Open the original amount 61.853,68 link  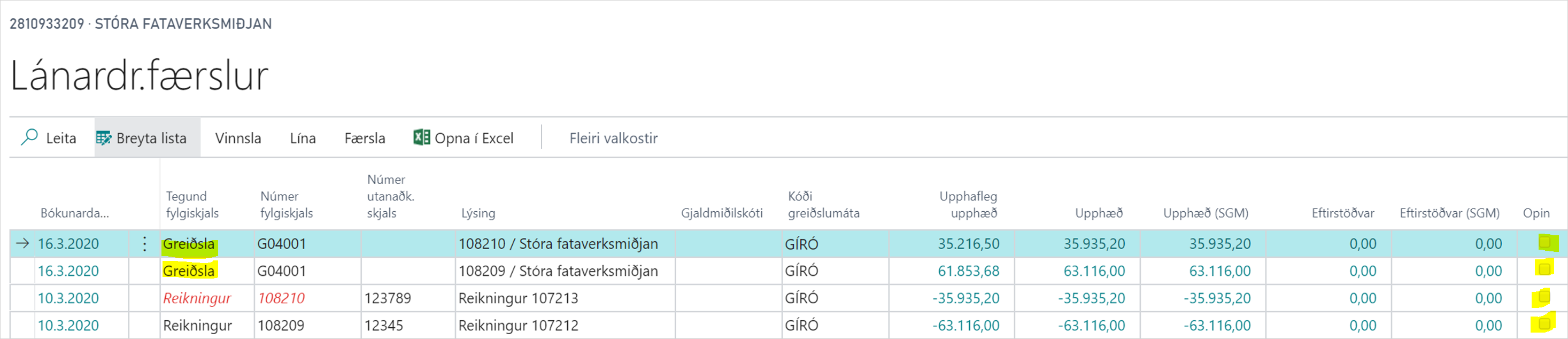pyautogui.click(x=968, y=271)
